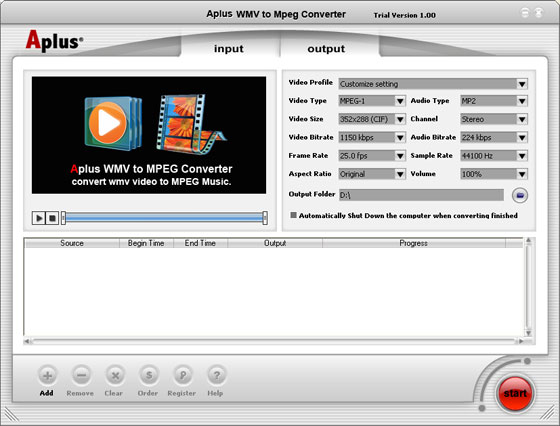Click the Register icon

[182, 375]
